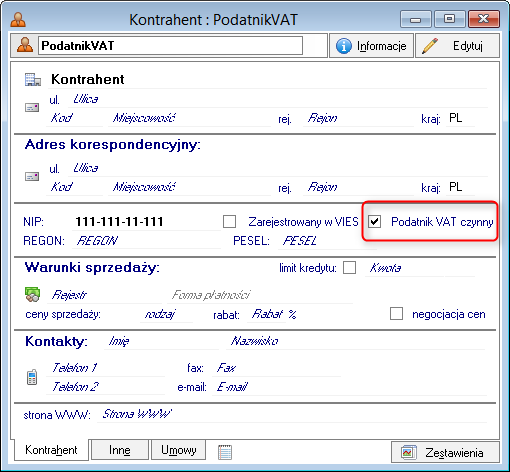Click the Strona WWW field
Viewport: 510px width, 472px height.
click(x=293, y=414)
